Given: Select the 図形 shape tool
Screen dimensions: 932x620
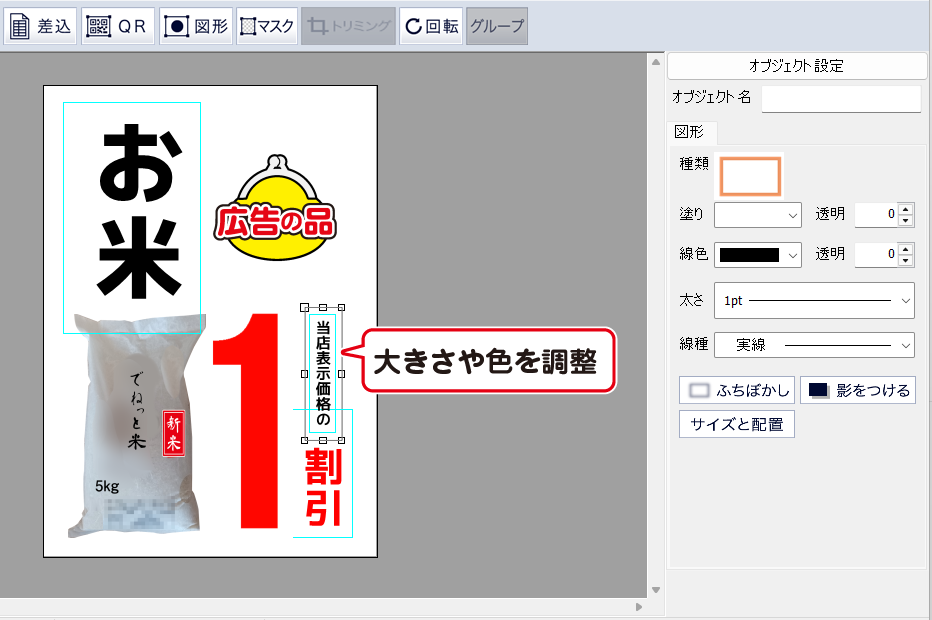Looking at the screenshot, I should pyautogui.click(x=196, y=26).
